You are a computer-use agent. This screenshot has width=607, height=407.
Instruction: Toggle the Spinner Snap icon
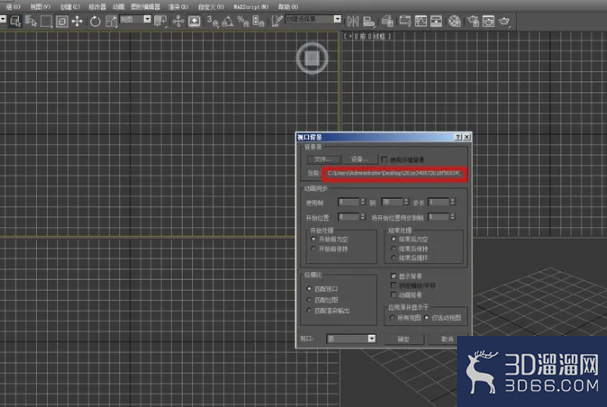point(258,21)
